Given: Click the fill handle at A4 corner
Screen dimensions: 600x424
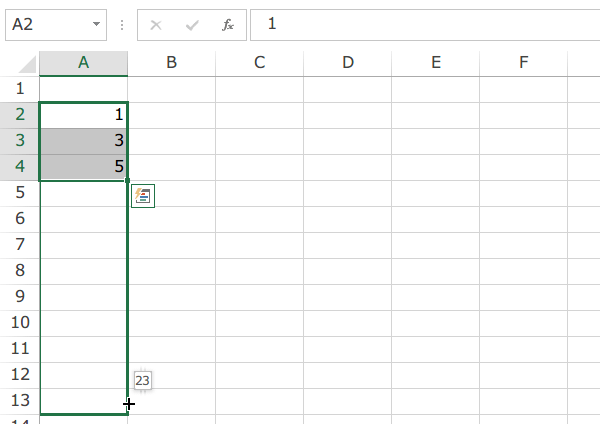Looking at the screenshot, I should [x=127, y=180].
